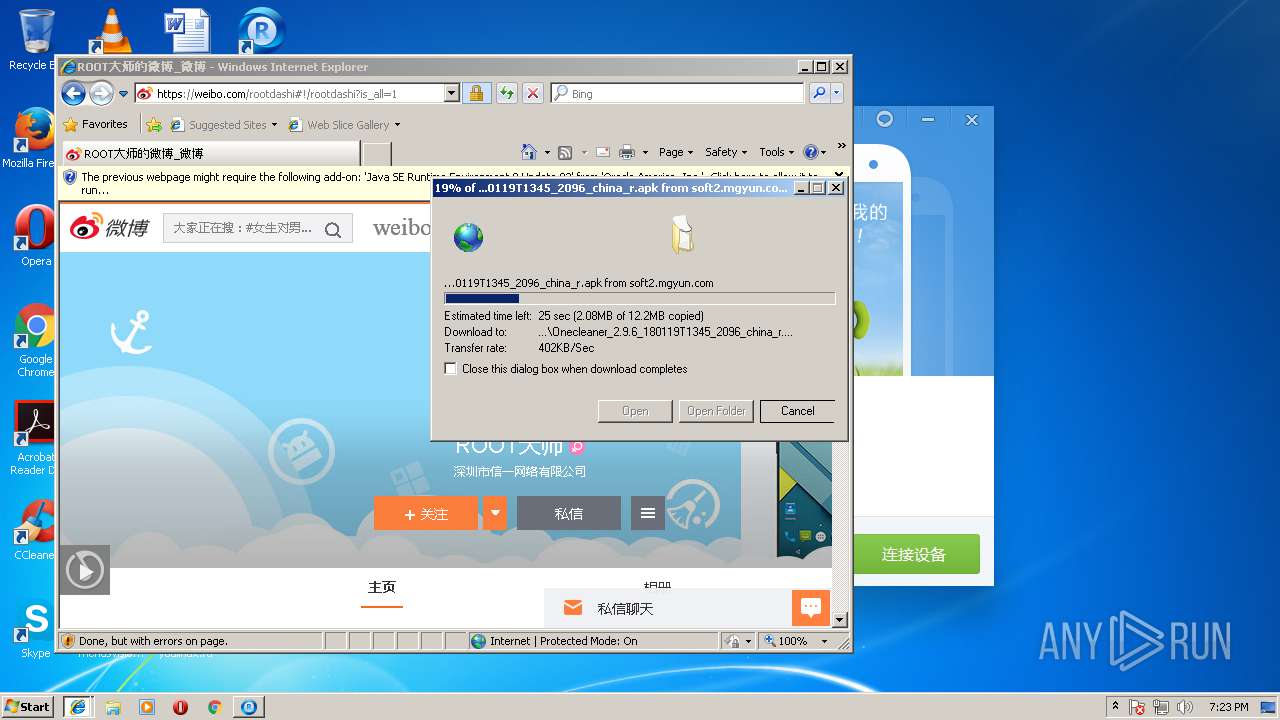
Task: Follow ROOT大师 with the 关注 button
Action: coord(426,513)
